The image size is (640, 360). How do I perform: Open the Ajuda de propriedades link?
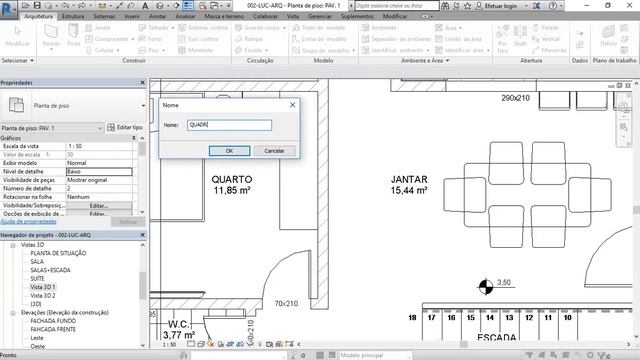(x=29, y=222)
